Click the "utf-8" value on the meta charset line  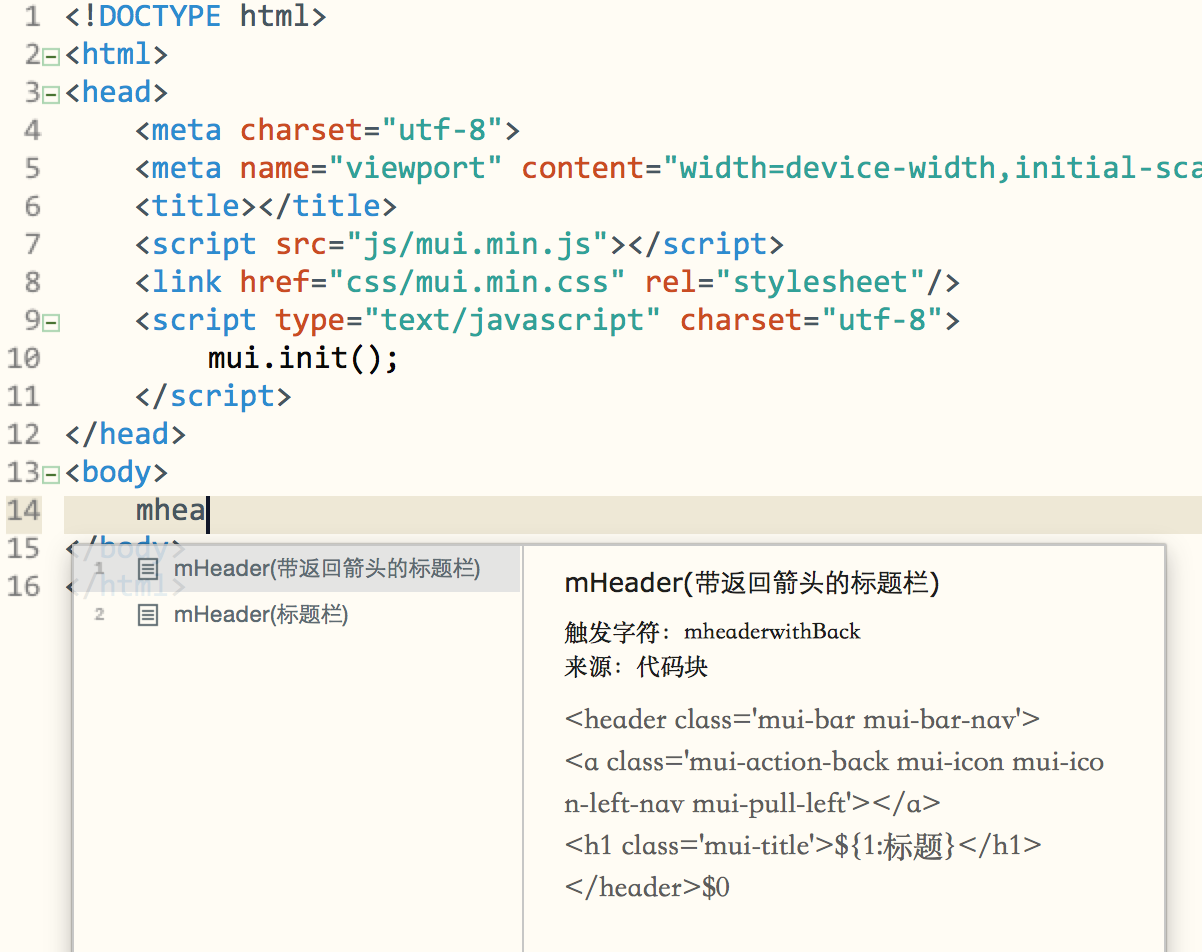point(441,131)
